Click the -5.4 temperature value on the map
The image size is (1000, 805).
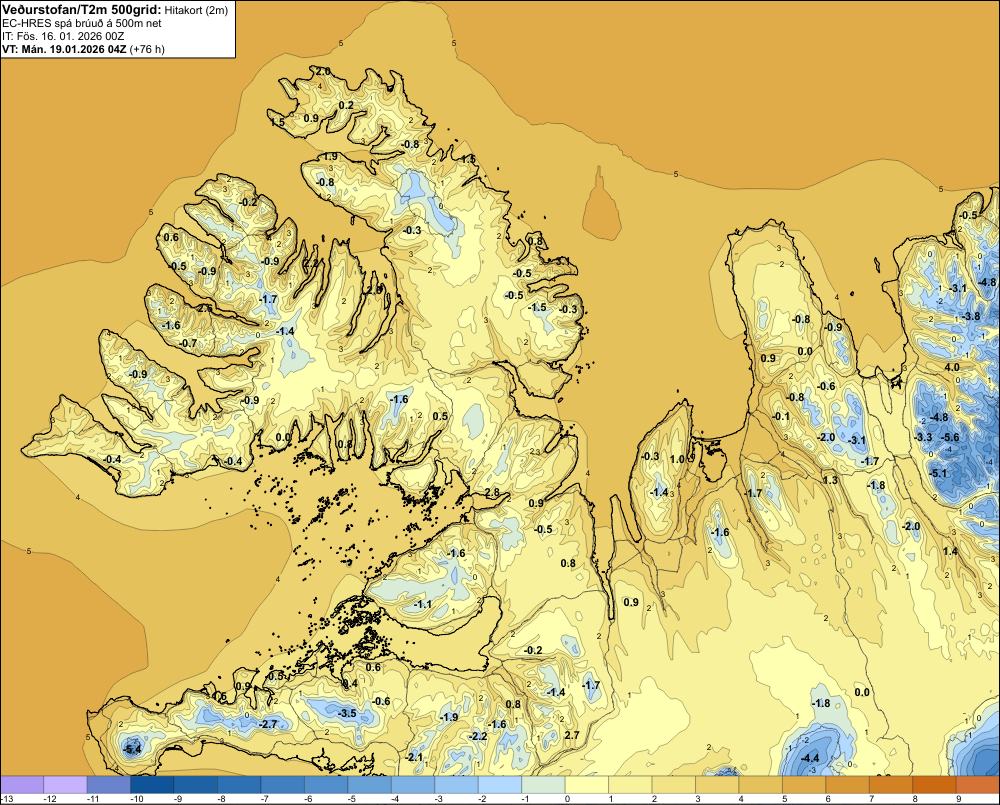pyautogui.click(x=133, y=749)
